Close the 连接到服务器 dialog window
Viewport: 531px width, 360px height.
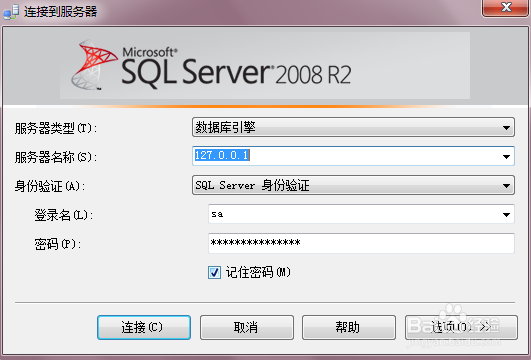coord(506,7)
